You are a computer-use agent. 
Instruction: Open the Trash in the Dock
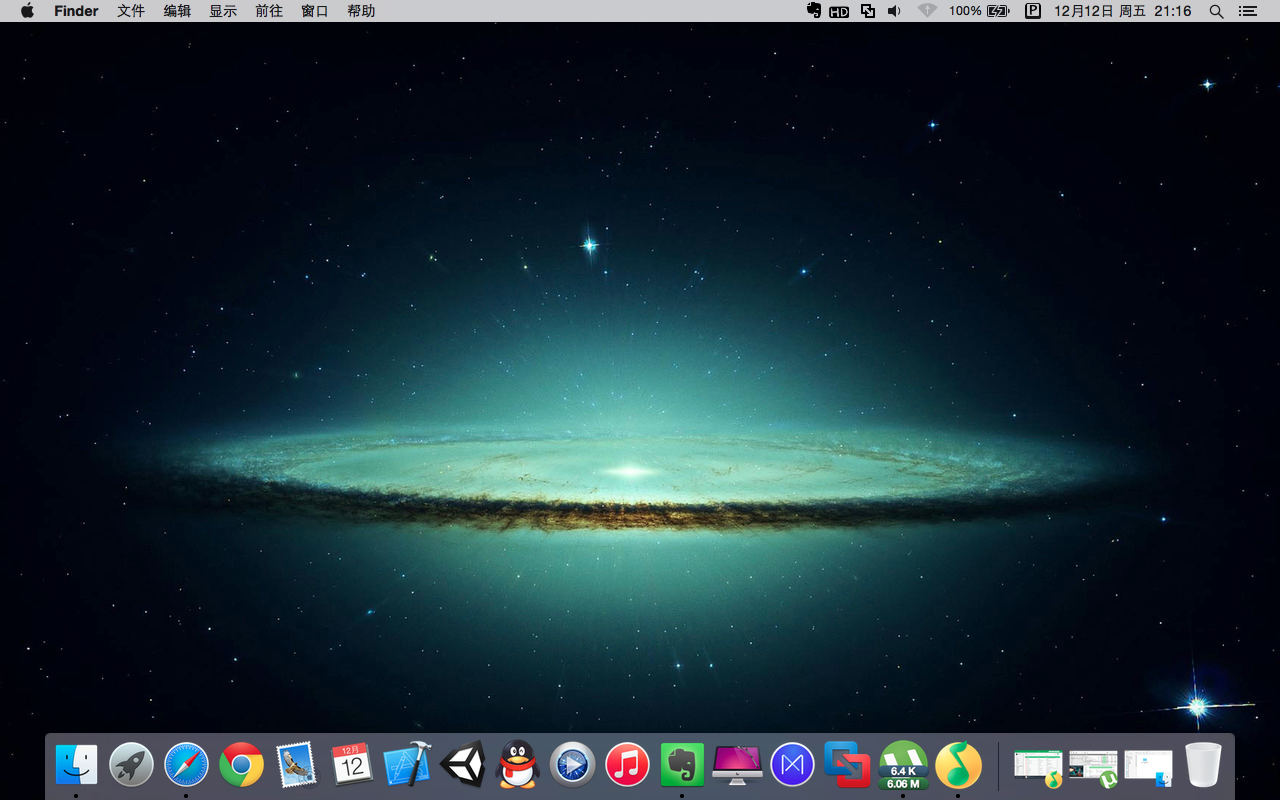coord(1203,765)
